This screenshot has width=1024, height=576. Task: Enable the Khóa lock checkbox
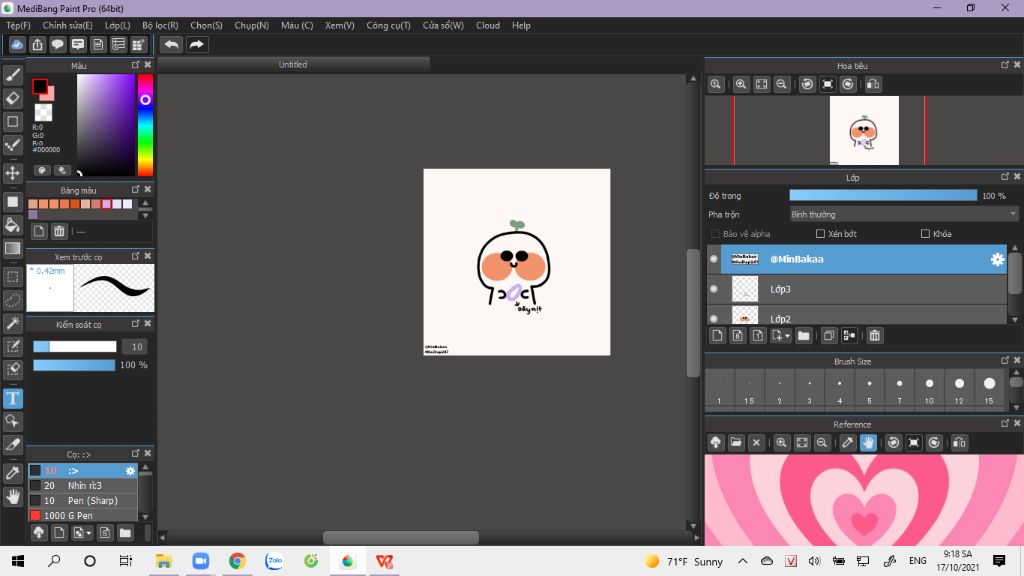pyautogui.click(x=925, y=234)
